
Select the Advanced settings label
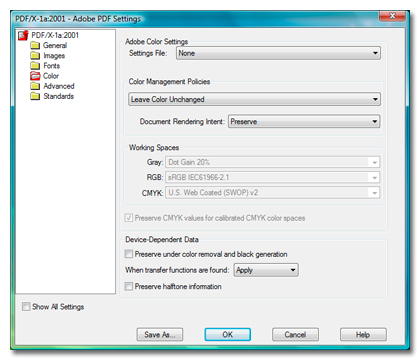coord(59,86)
